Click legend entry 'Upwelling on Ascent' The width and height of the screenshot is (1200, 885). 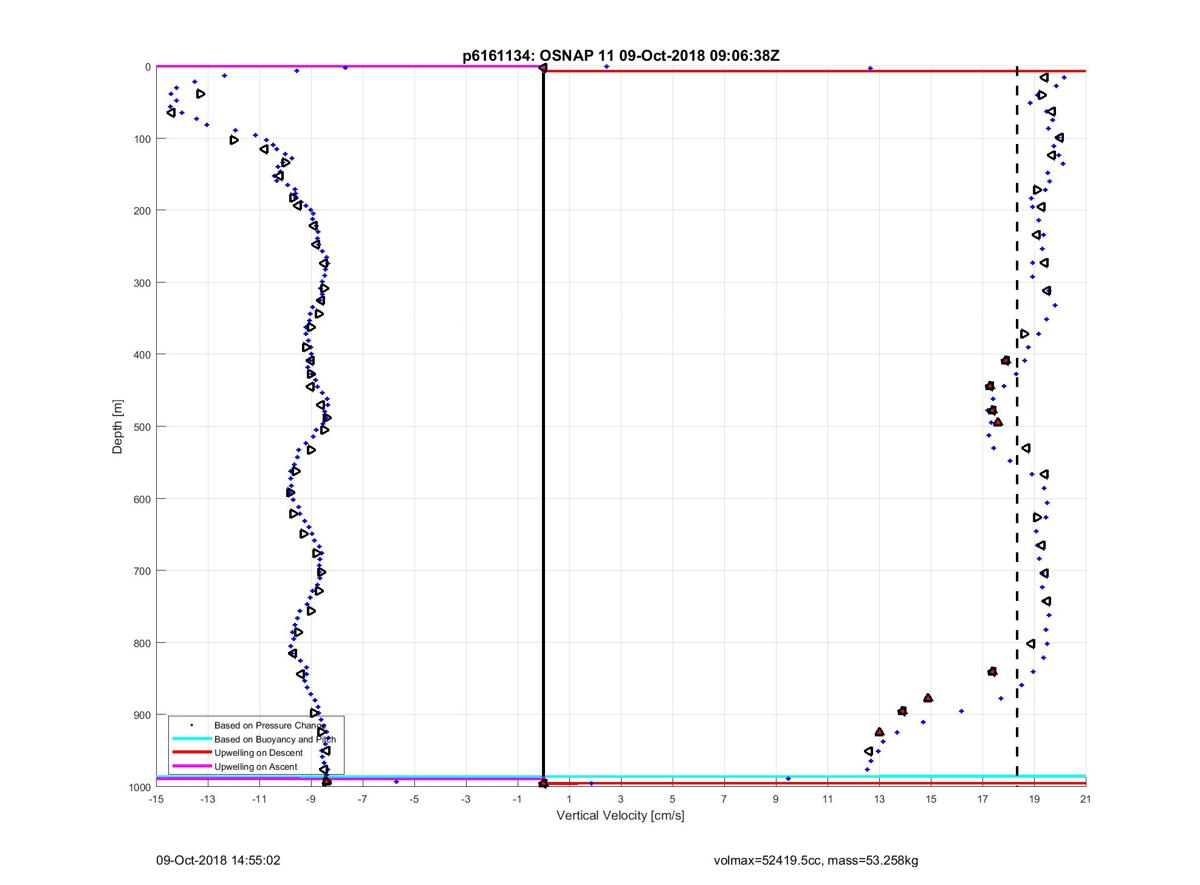[256, 766]
